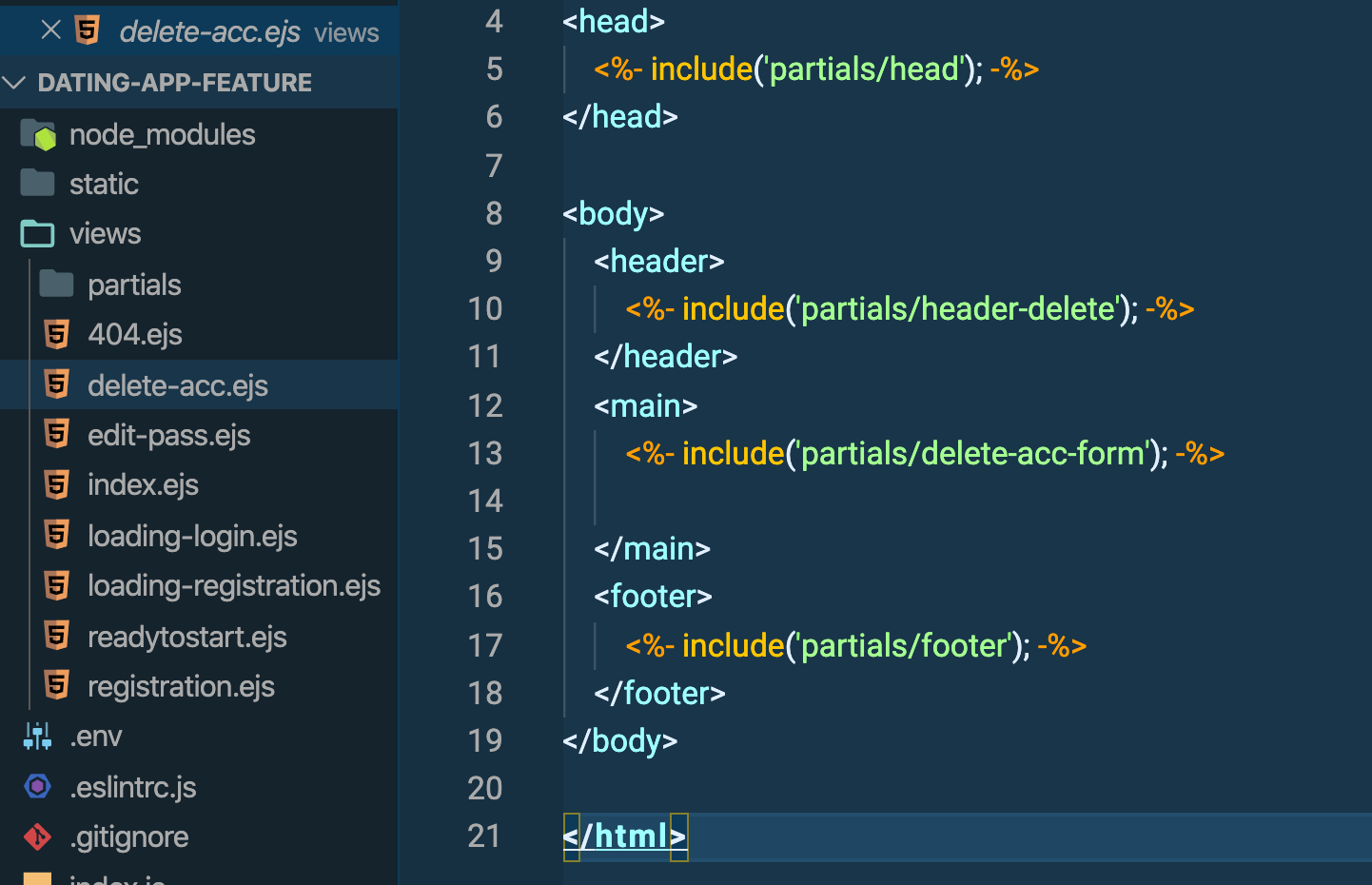
Task: Open the .gitignore file
Action: pos(129,836)
